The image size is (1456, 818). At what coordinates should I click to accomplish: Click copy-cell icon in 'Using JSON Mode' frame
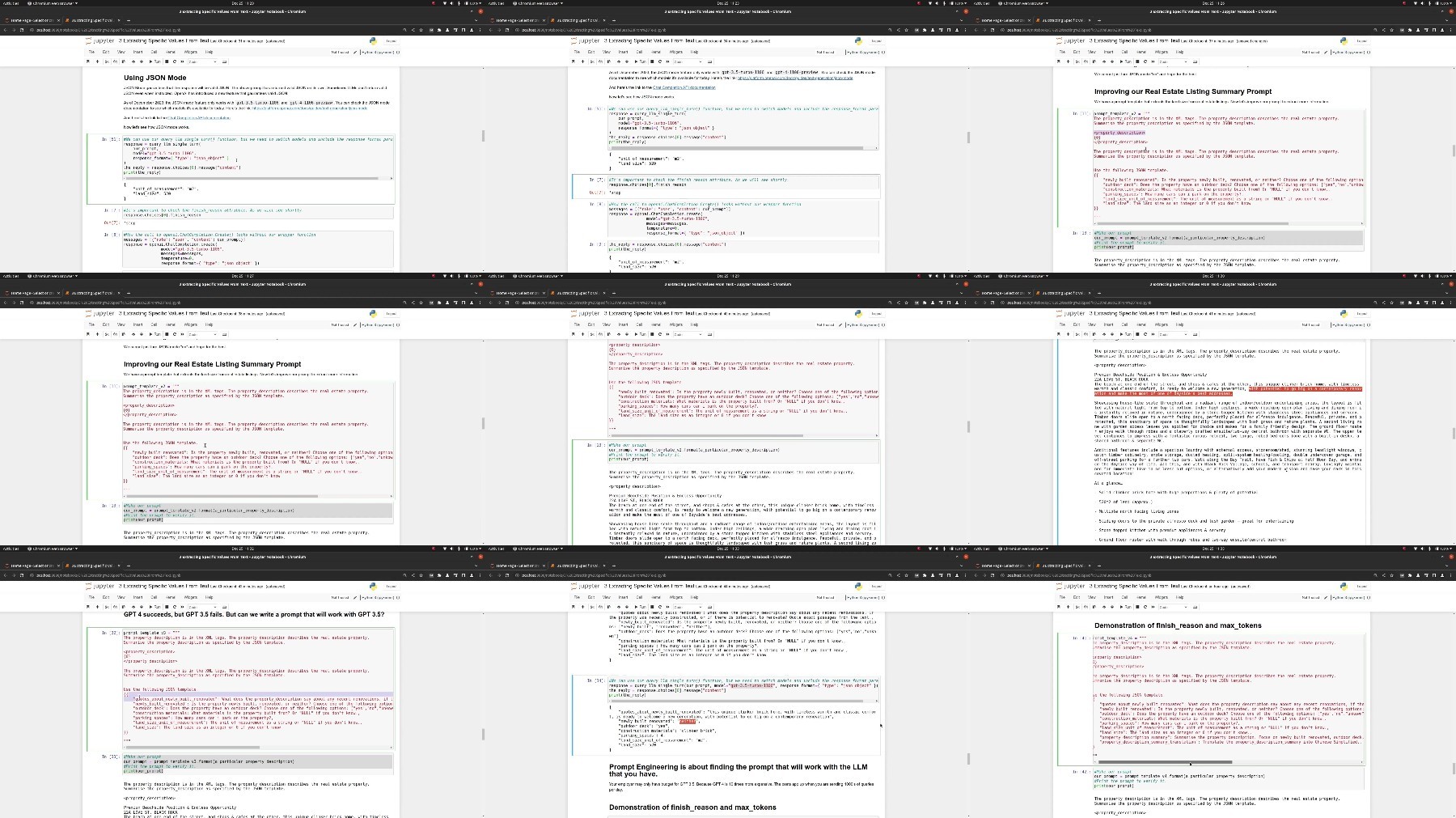click(x=115, y=61)
